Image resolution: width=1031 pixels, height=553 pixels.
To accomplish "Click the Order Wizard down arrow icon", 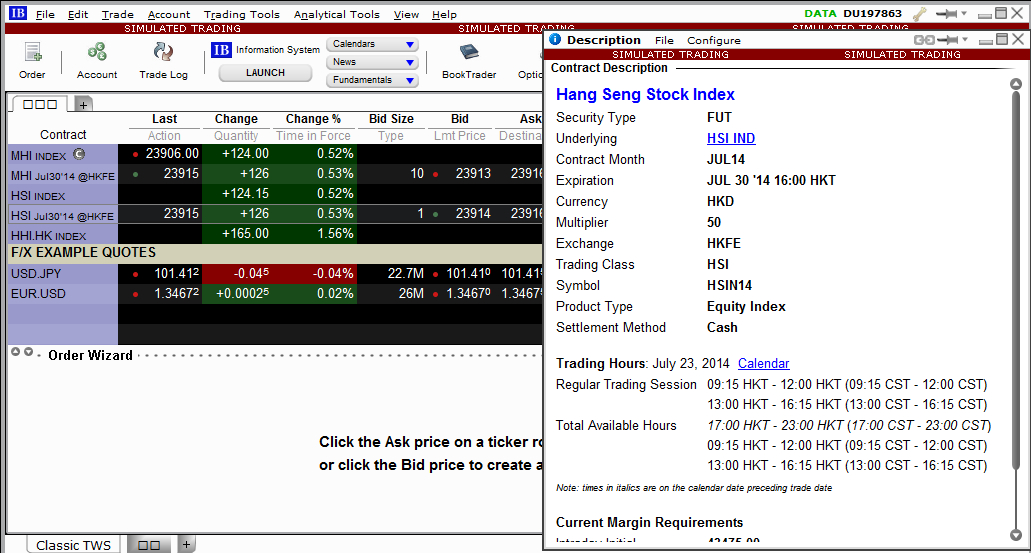I will pyautogui.click(x=28, y=352).
